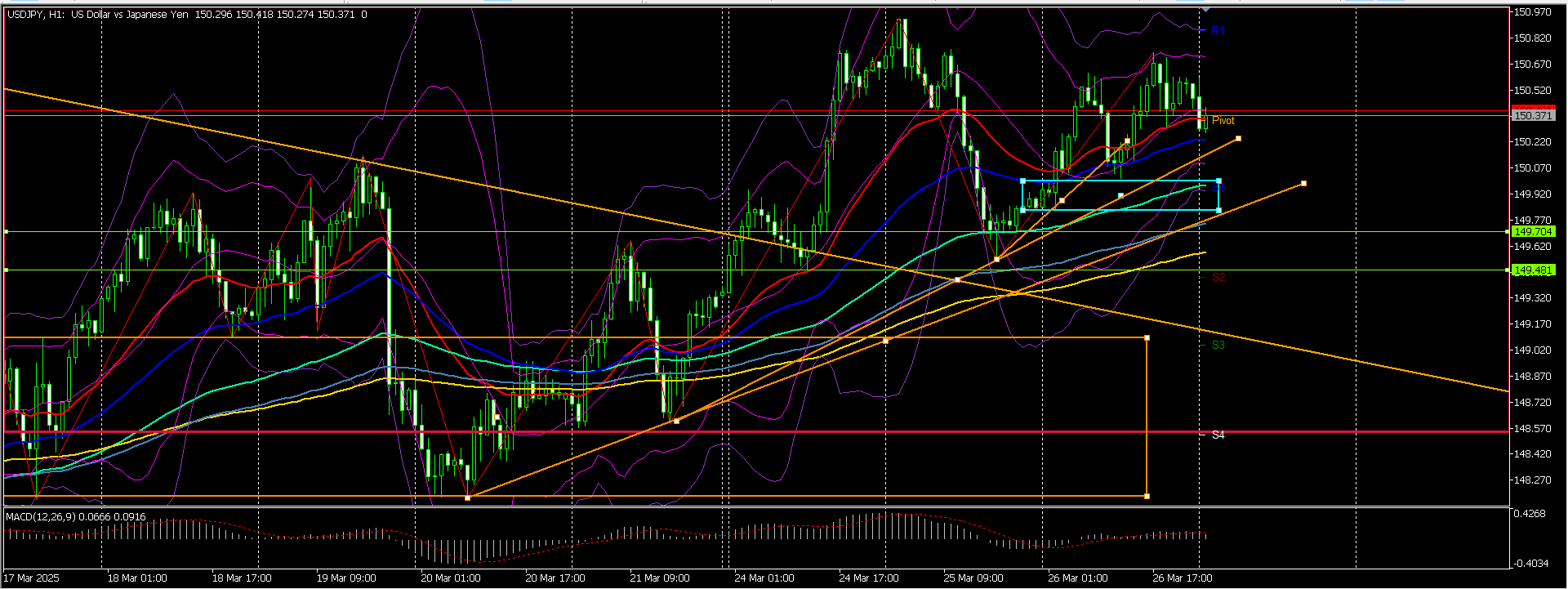This screenshot has width=1568, height=589.
Task: Click the S2 support label
Action: tap(1218, 278)
